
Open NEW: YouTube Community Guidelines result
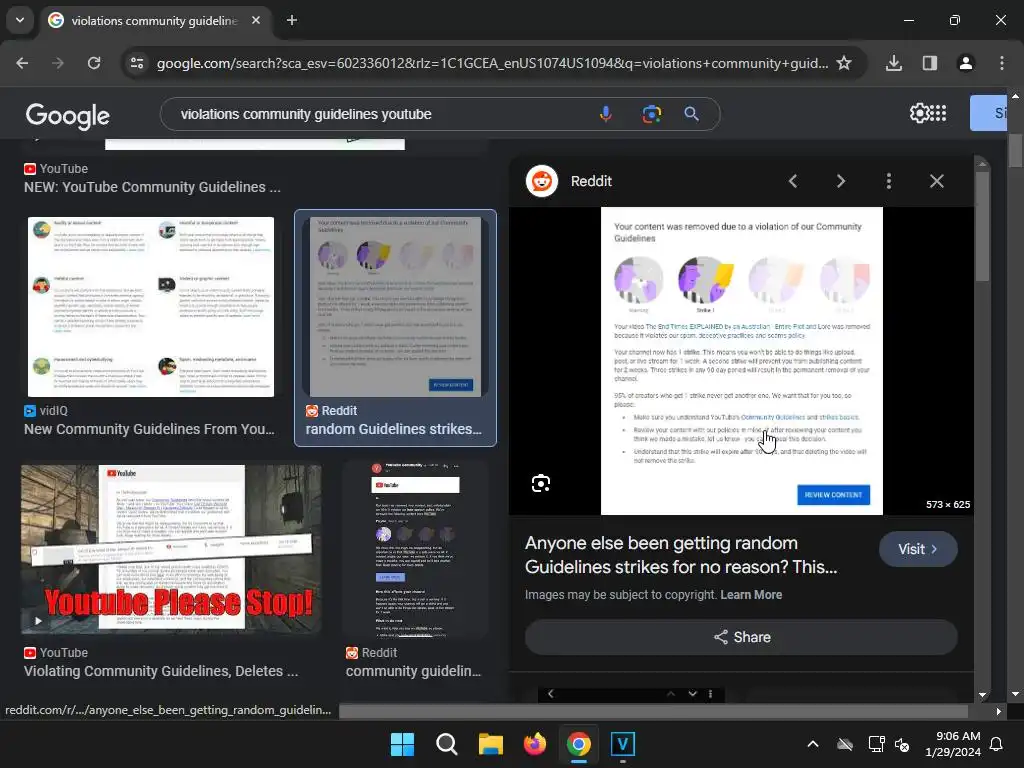152,187
